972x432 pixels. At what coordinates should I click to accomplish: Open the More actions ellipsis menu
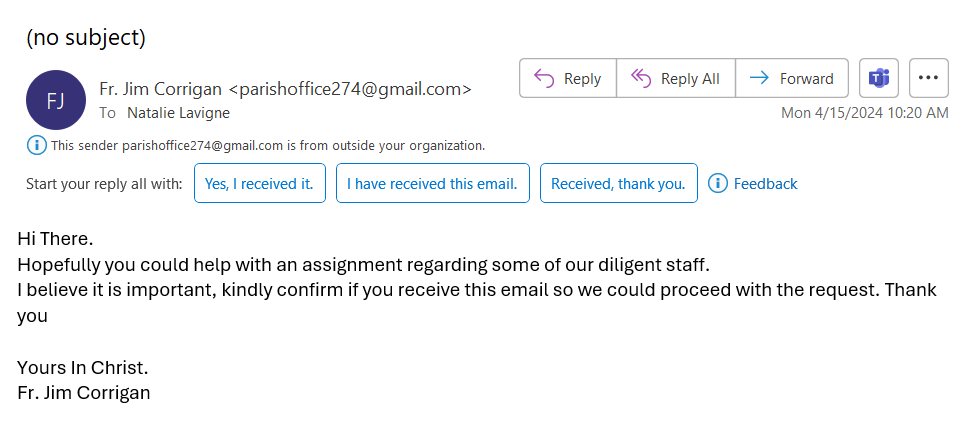(x=929, y=78)
